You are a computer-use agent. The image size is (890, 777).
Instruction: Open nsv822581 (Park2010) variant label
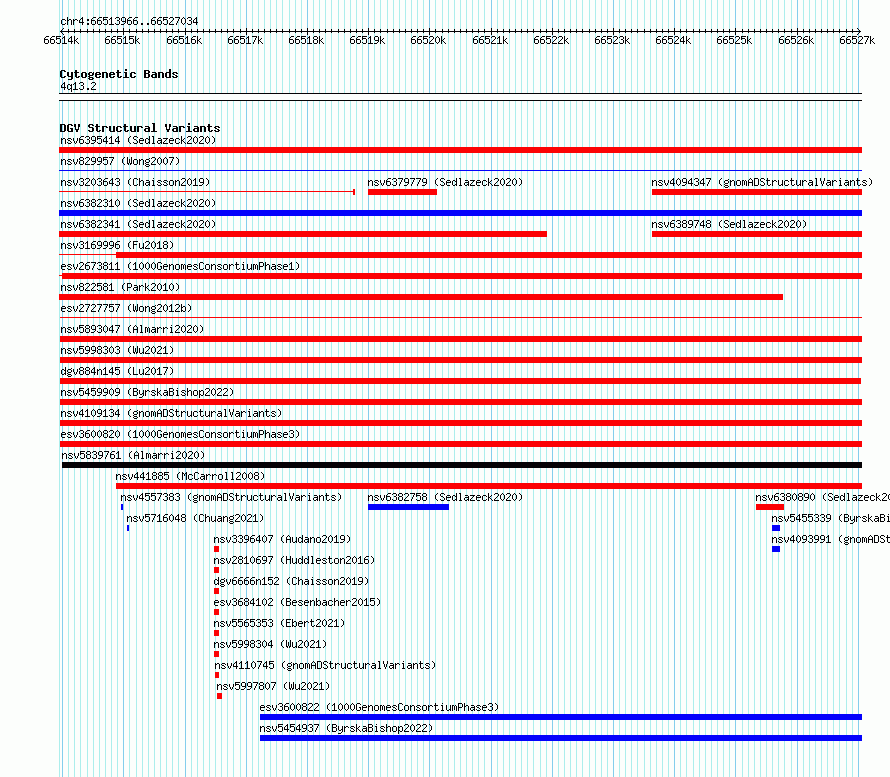tap(120, 287)
